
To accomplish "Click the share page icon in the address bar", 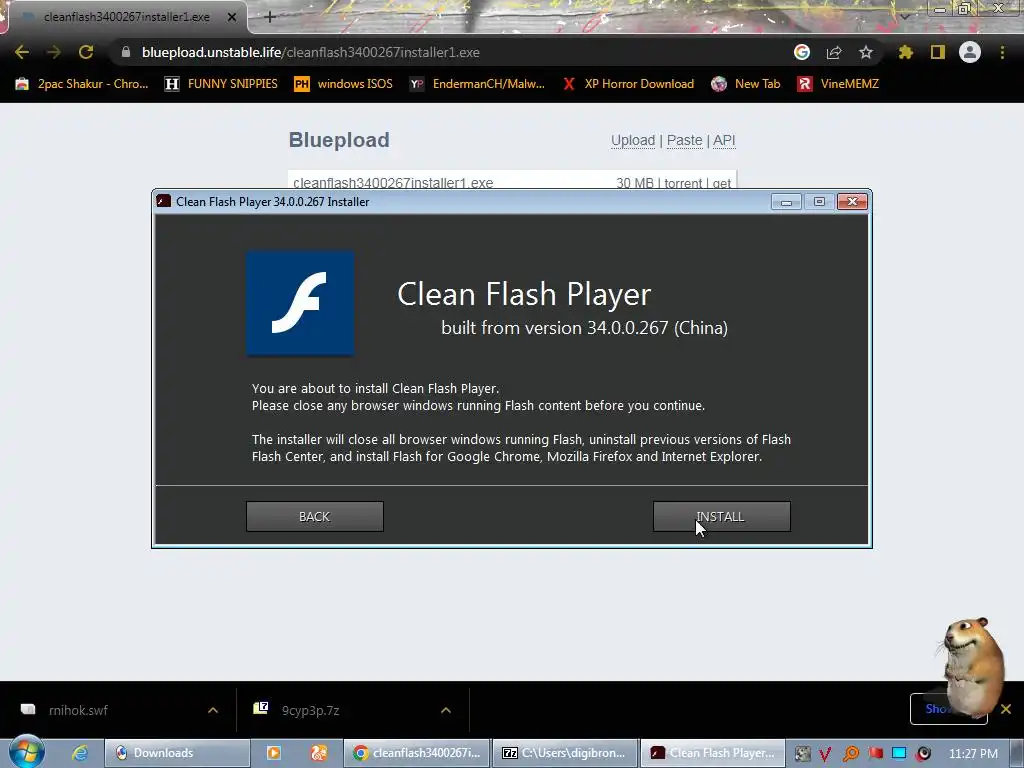I will 834,52.
